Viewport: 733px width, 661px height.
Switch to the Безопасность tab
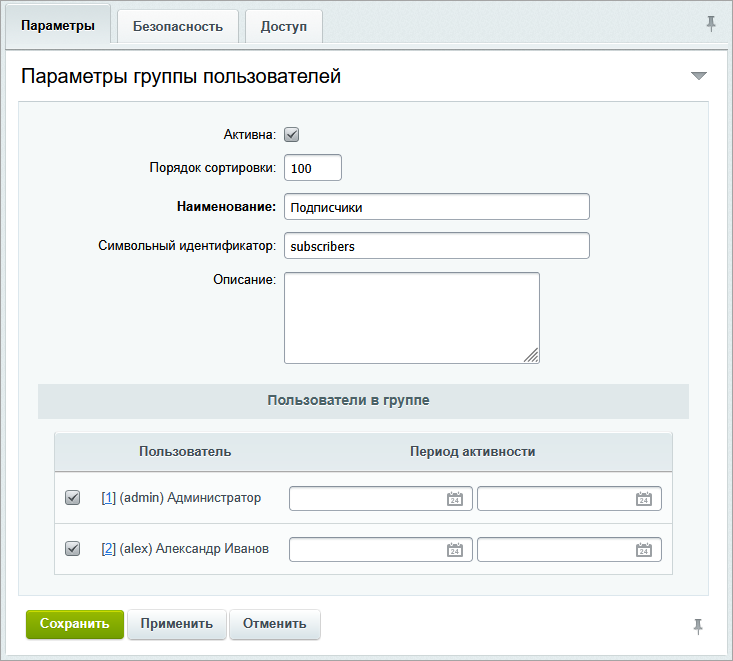(177, 26)
